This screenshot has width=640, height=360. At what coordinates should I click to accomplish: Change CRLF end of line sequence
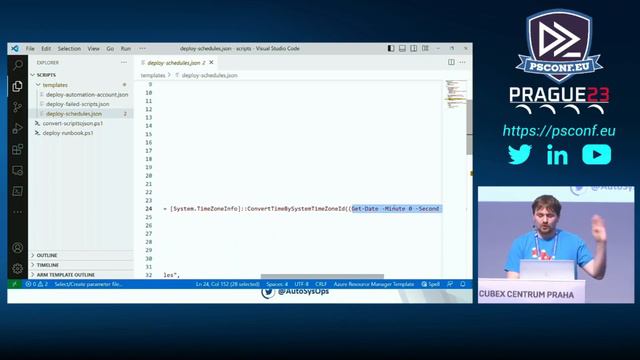coord(321,284)
